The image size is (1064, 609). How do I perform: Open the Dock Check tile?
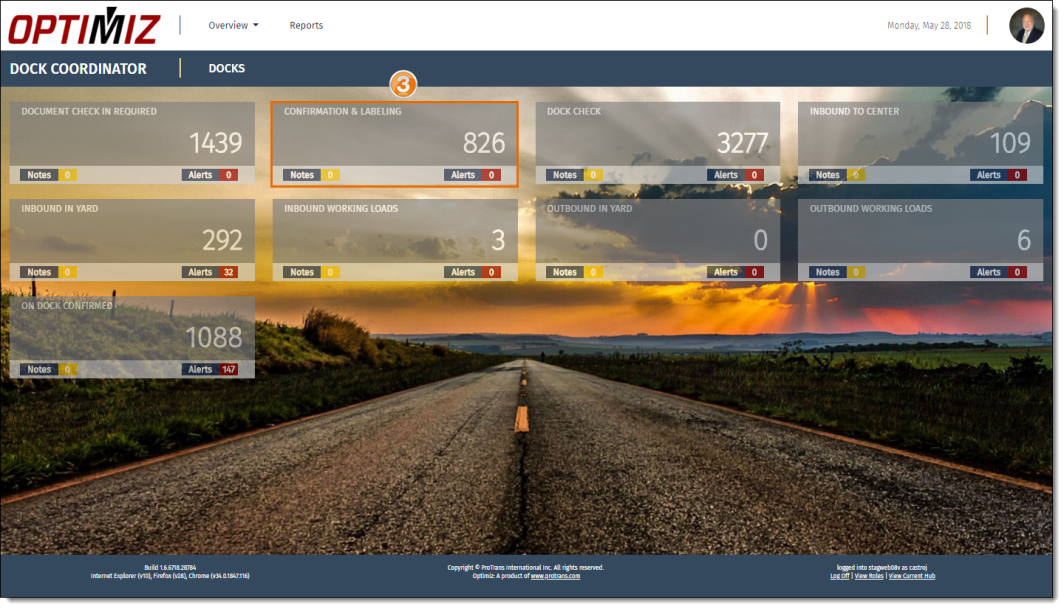(x=657, y=135)
